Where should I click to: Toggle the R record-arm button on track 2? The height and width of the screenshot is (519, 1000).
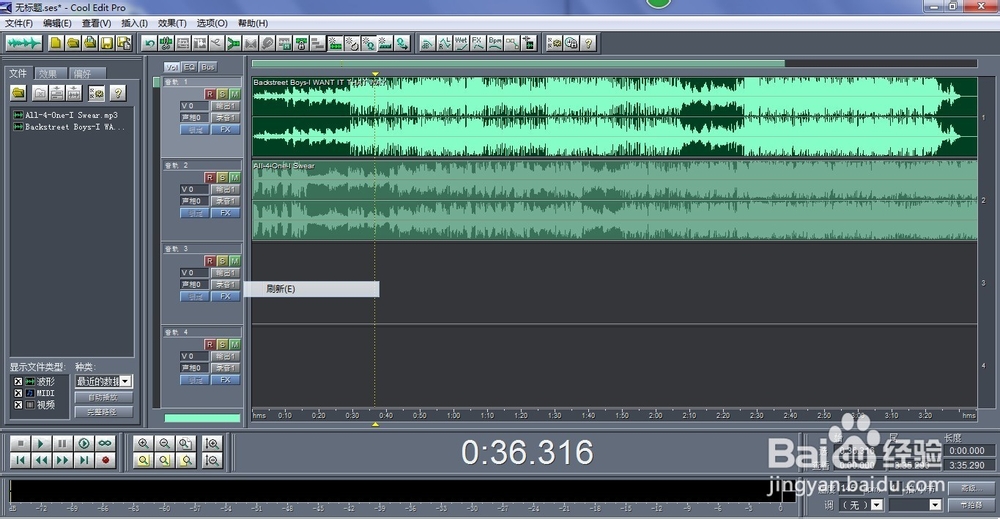[209, 177]
